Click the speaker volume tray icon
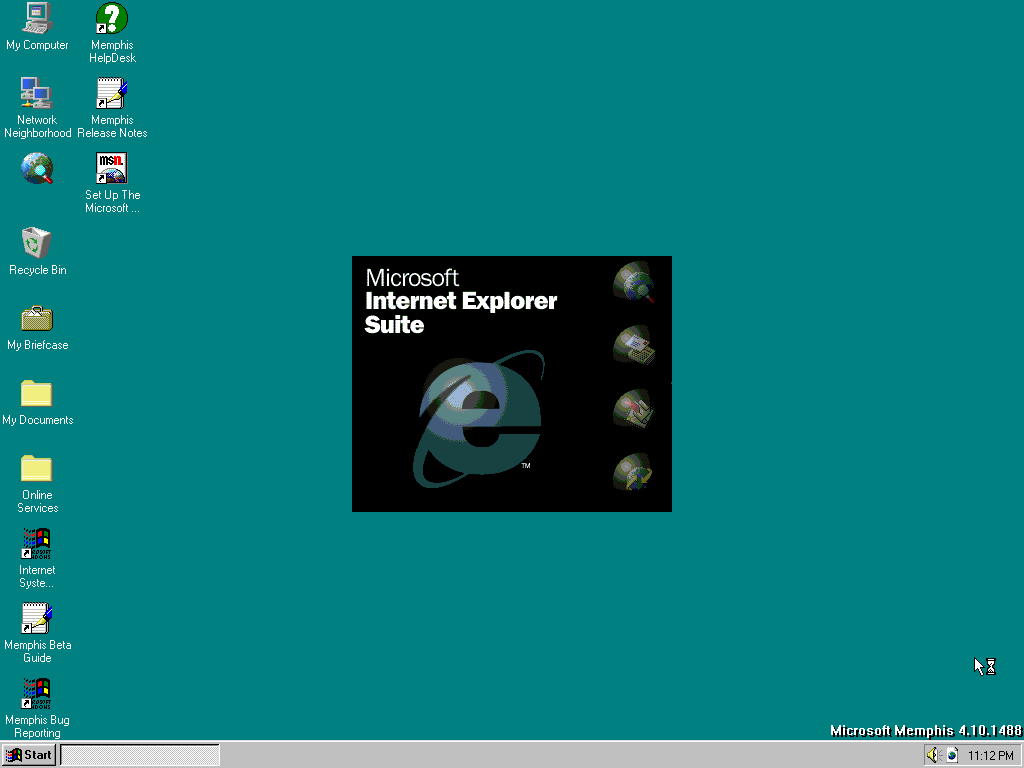The height and width of the screenshot is (768, 1024). click(x=932, y=755)
